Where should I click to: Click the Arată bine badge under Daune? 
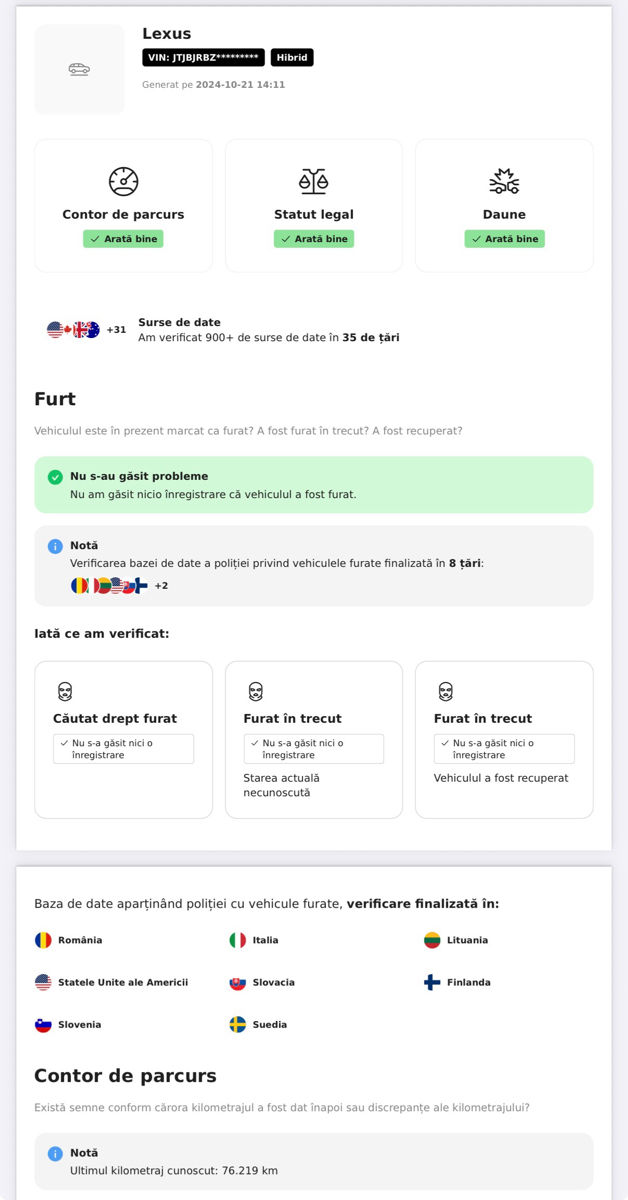(504, 239)
